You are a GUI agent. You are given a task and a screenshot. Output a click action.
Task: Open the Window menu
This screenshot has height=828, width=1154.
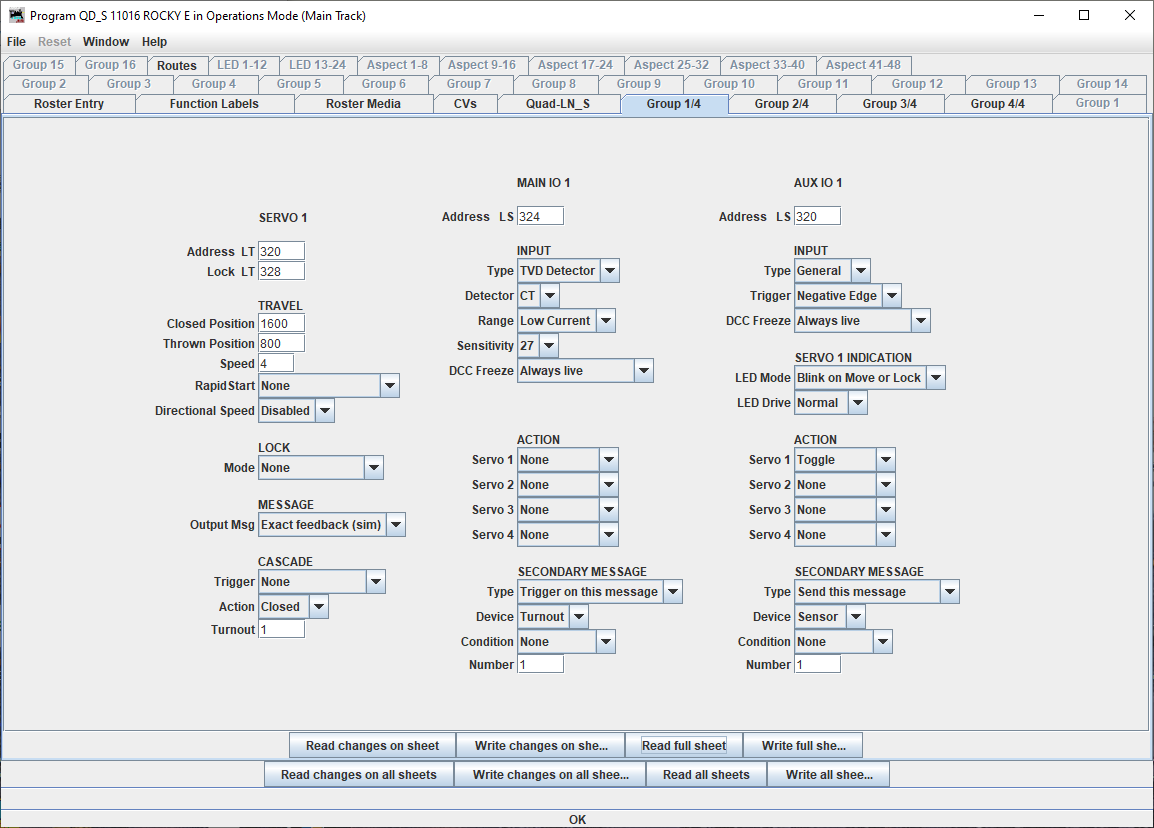[x=106, y=42]
